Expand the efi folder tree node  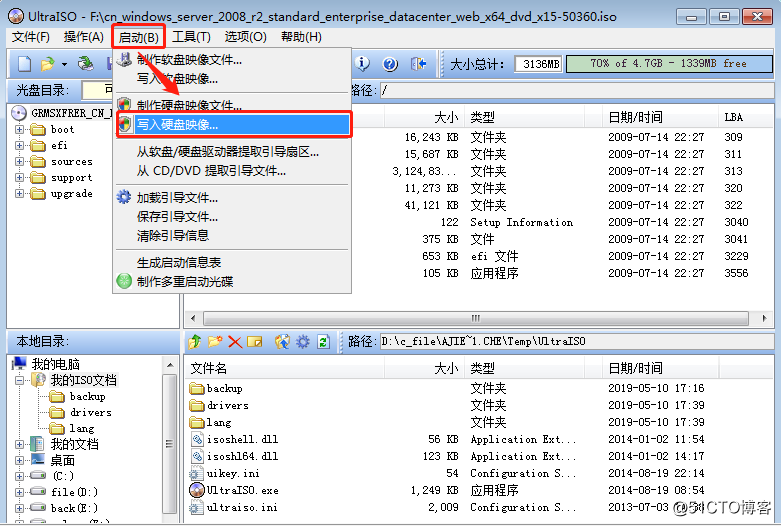19,145
